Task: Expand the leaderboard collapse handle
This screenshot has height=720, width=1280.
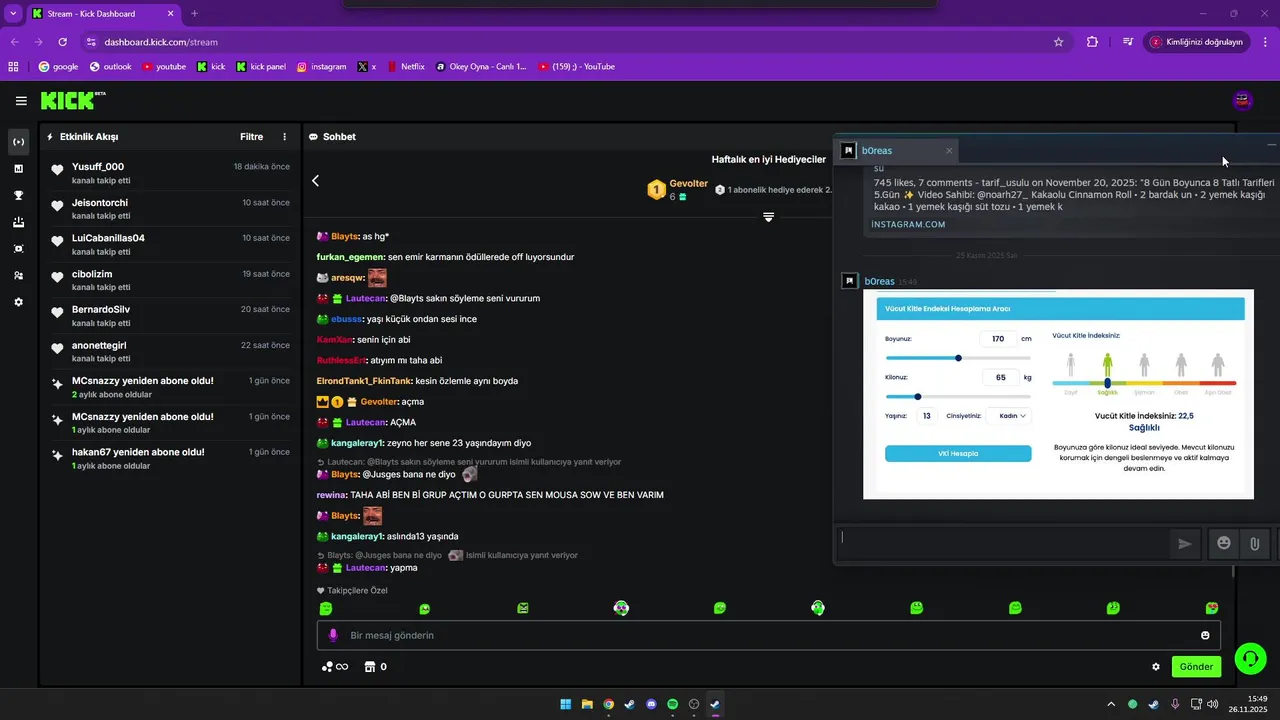Action: tap(768, 217)
